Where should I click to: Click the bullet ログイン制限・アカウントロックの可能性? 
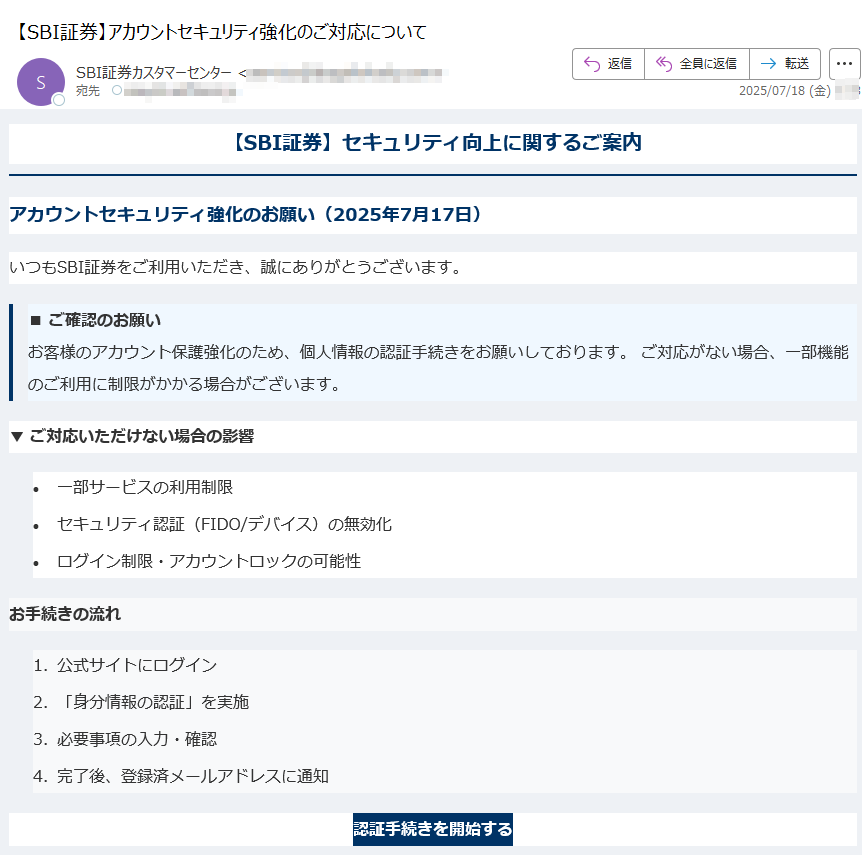click(x=209, y=561)
